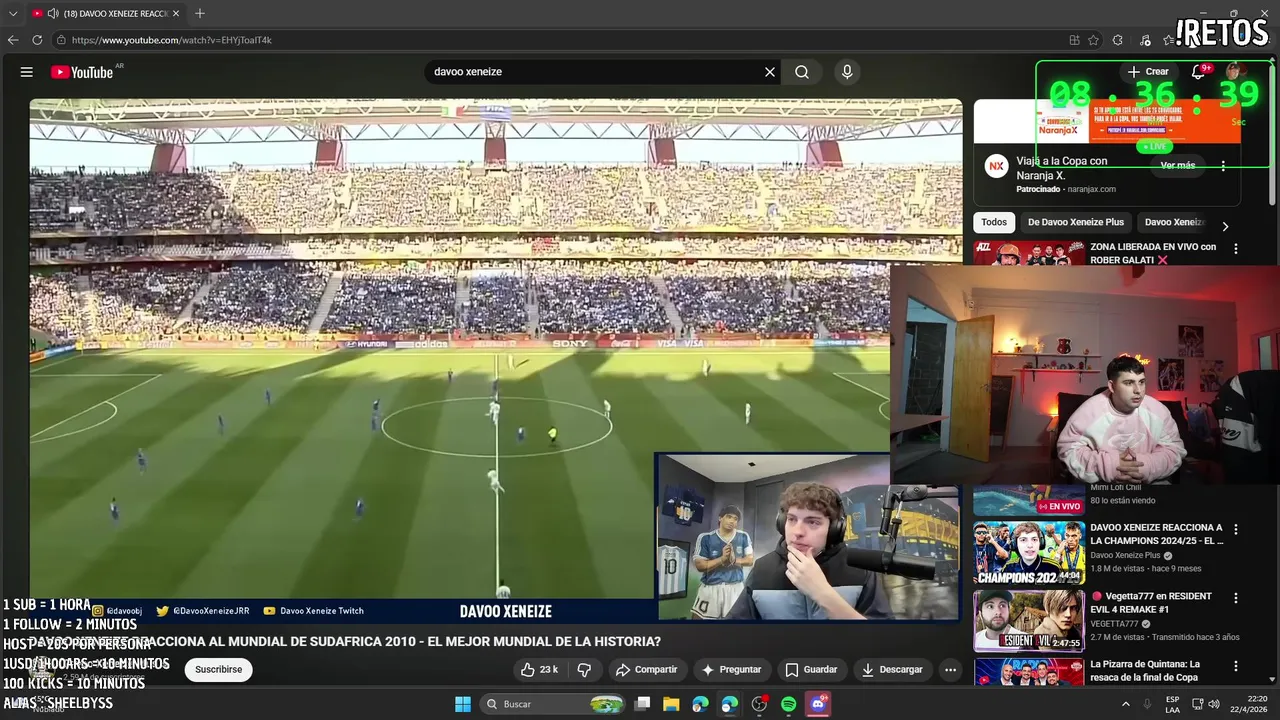
Task: Open options for CHAMPIONS 2024/25 video
Action: (x=1236, y=530)
